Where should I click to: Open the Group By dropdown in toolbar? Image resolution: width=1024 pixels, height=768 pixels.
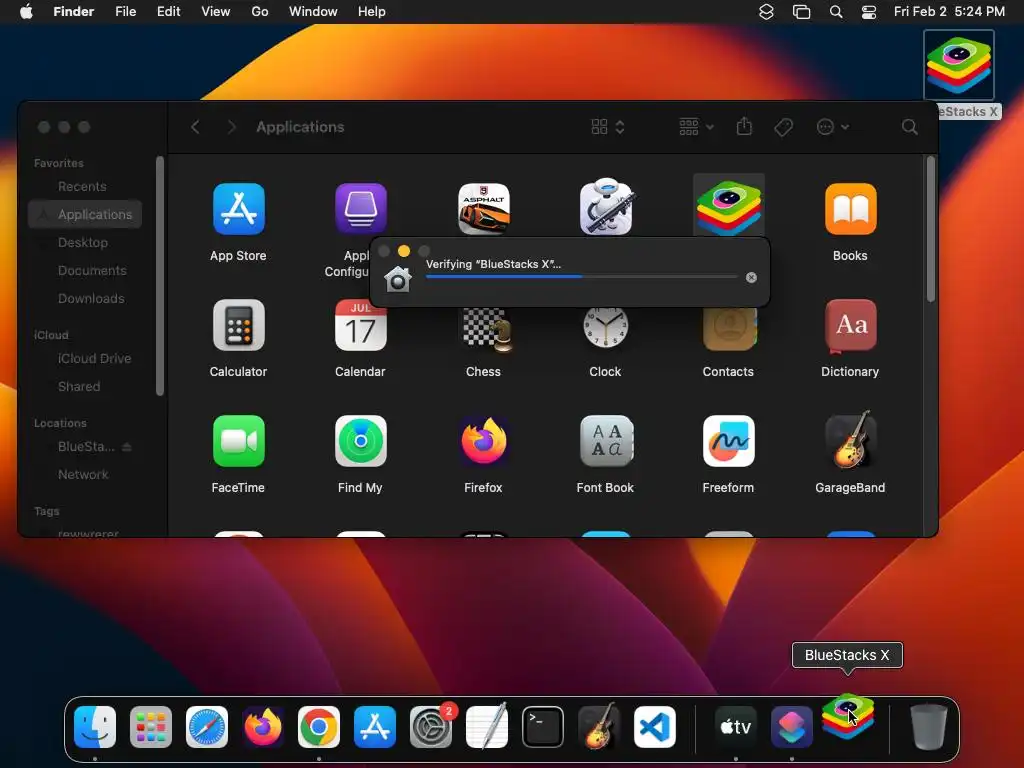point(696,127)
